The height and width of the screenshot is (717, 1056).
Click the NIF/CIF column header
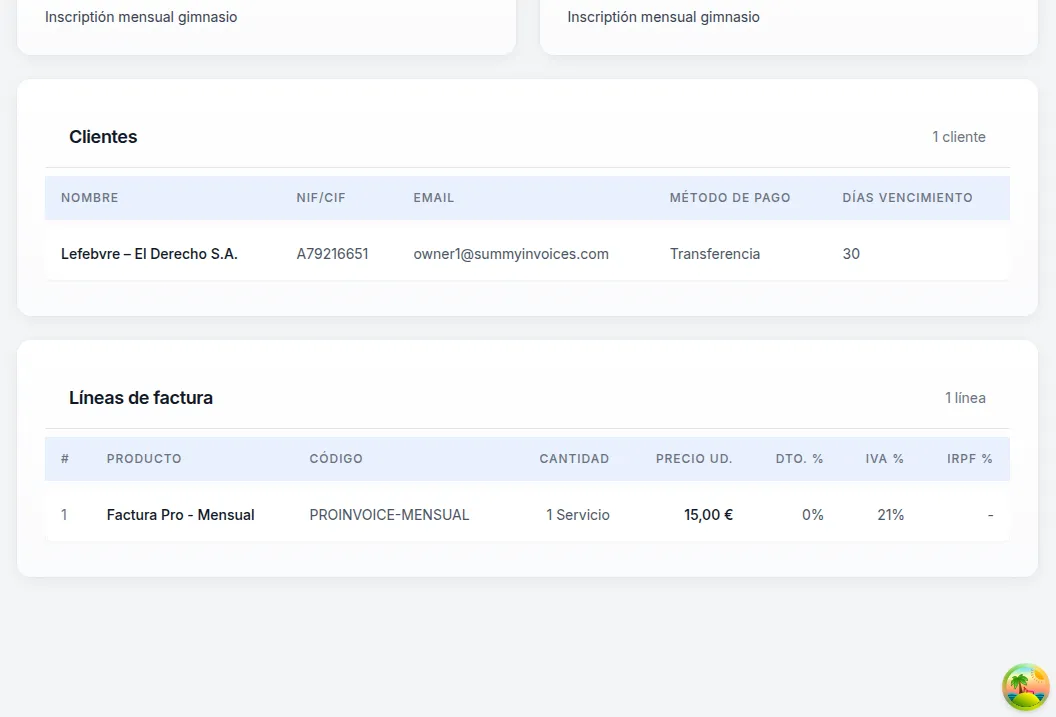(x=321, y=198)
